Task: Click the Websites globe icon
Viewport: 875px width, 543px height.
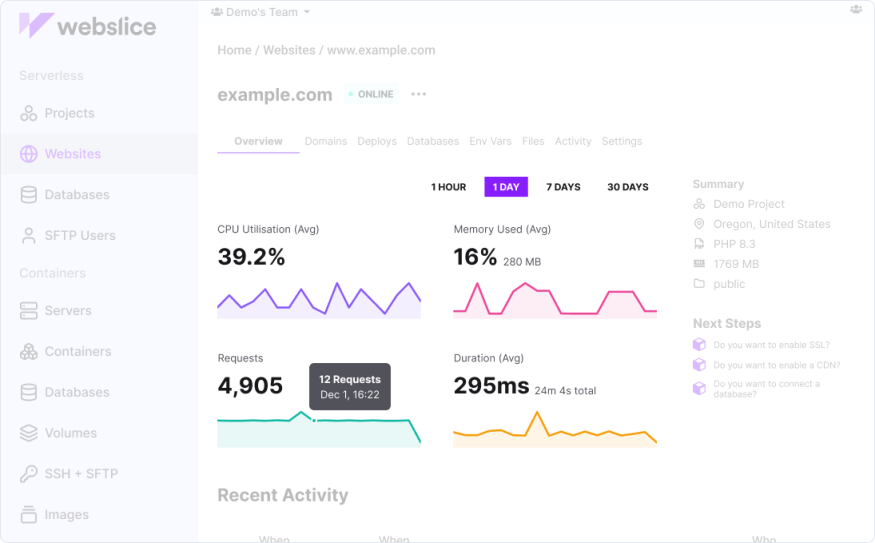Action: click(29, 154)
